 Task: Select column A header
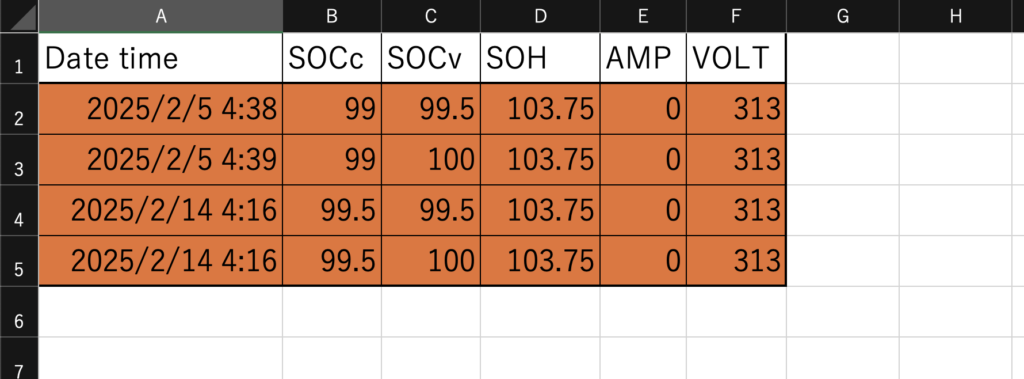[161, 16]
